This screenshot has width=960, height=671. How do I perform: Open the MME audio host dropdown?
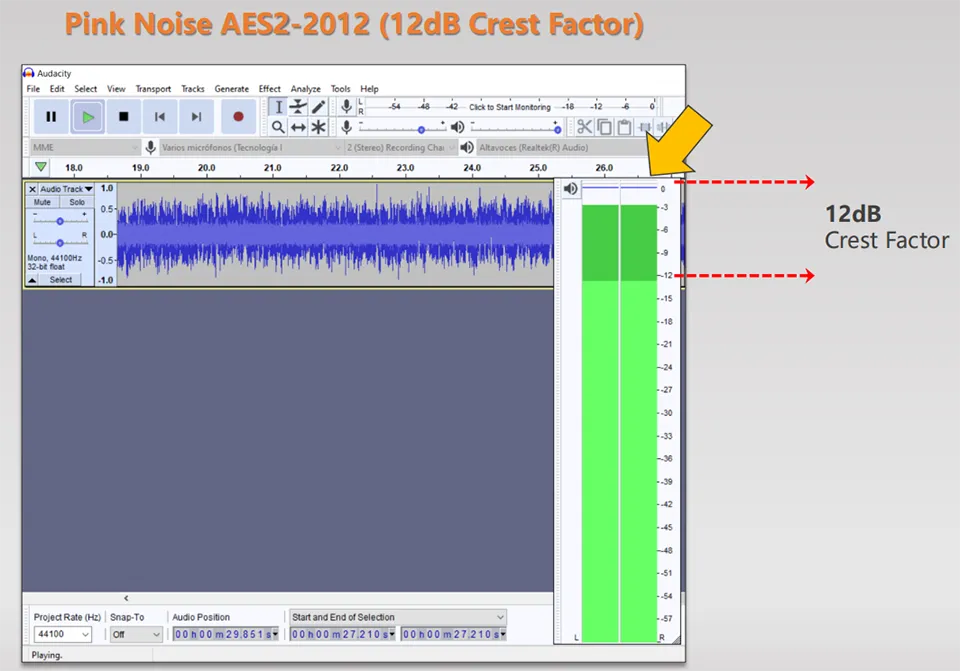click(86, 148)
